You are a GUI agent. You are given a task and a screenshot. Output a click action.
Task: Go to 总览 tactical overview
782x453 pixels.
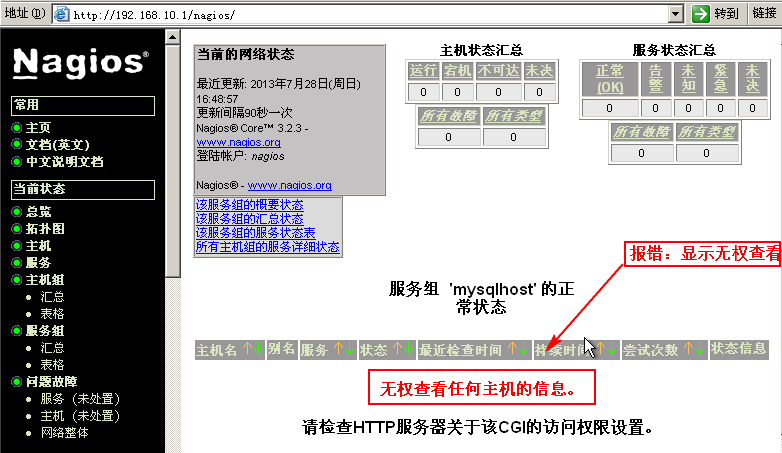[x=38, y=212]
